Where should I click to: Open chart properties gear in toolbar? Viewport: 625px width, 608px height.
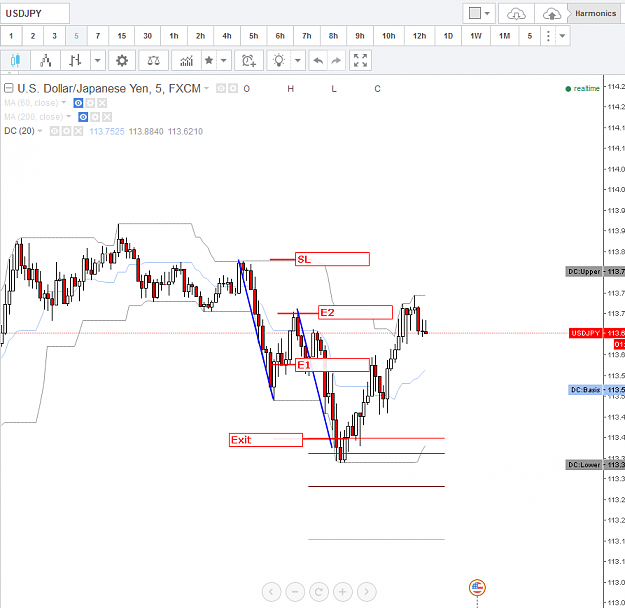(x=122, y=61)
